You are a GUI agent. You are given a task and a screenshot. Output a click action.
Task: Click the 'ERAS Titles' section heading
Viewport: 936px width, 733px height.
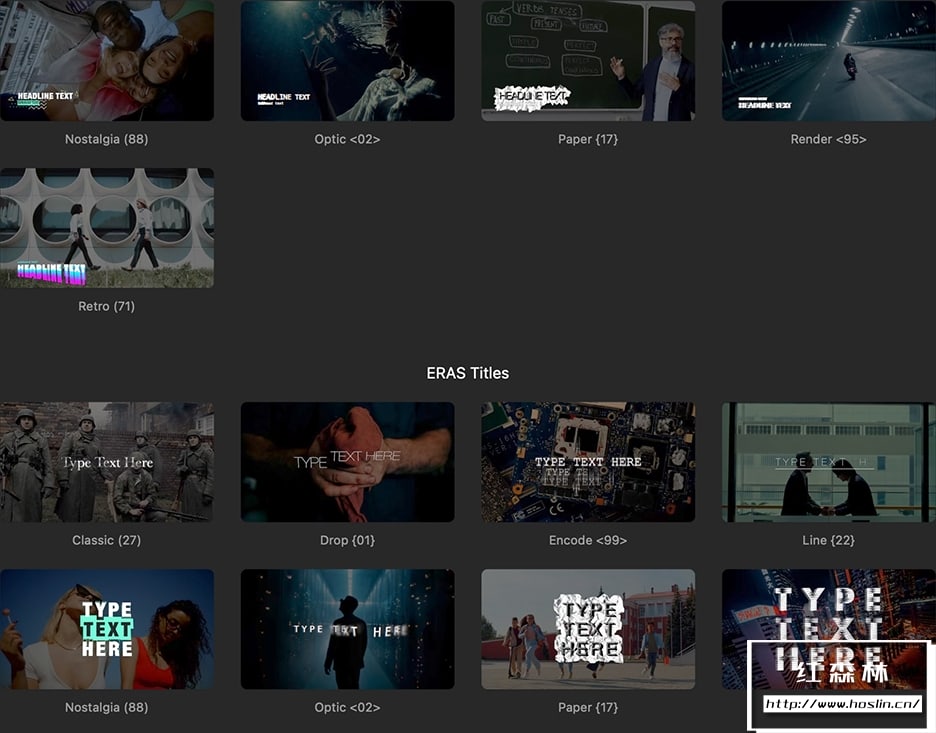pos(468,373)
